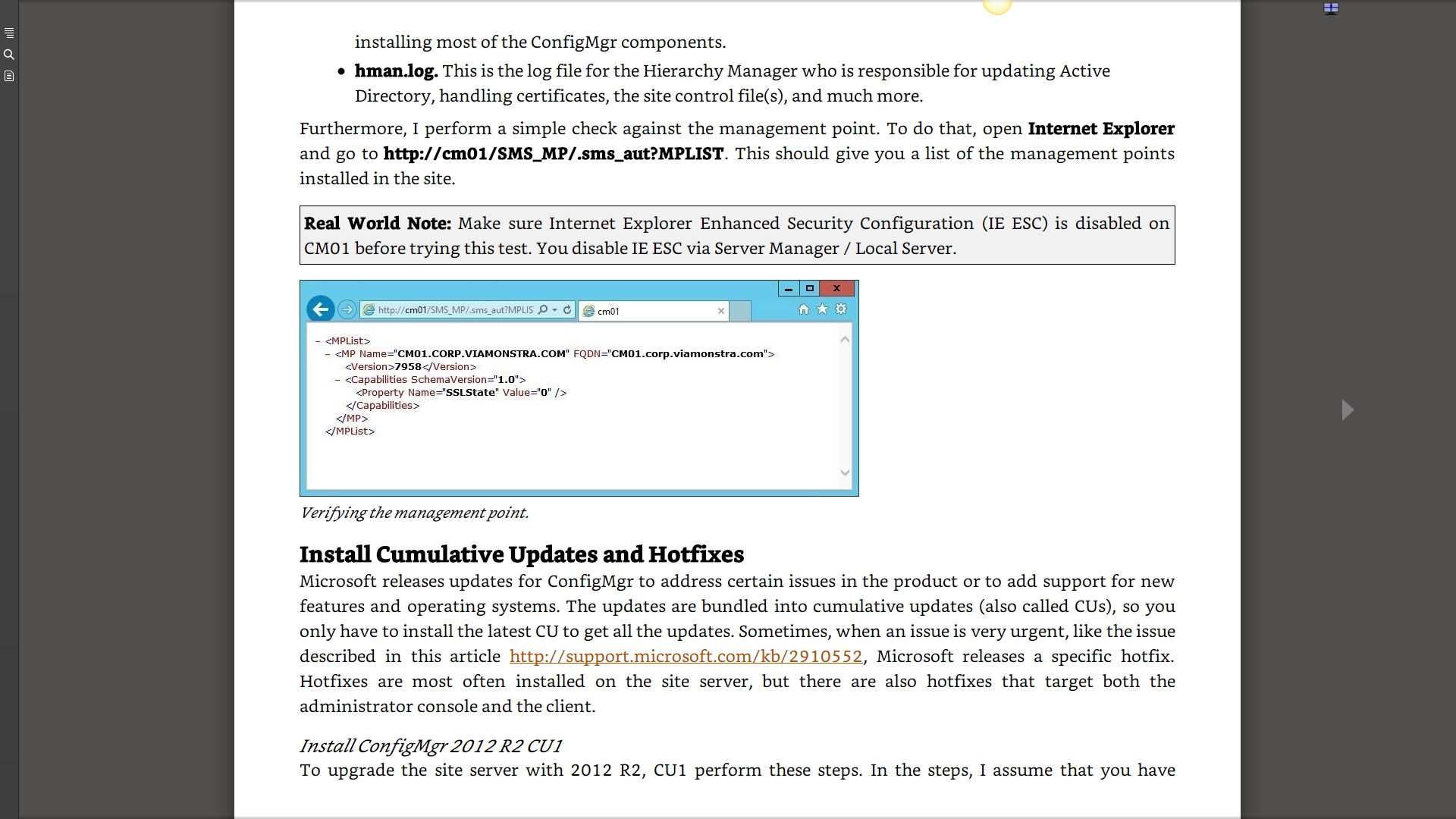Collapse the Capabilities SchemaVersion XML node
Screen dimensions: 1456x819
pos(337,380)
